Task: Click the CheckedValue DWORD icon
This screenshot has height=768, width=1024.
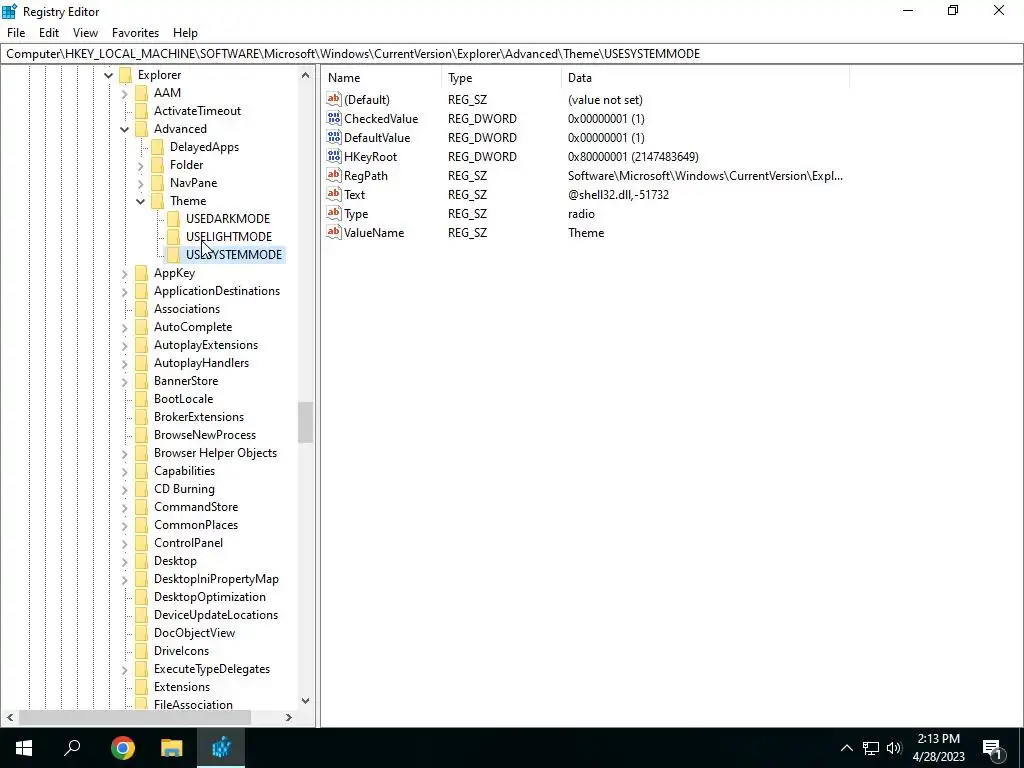Action: pos(334,118)
